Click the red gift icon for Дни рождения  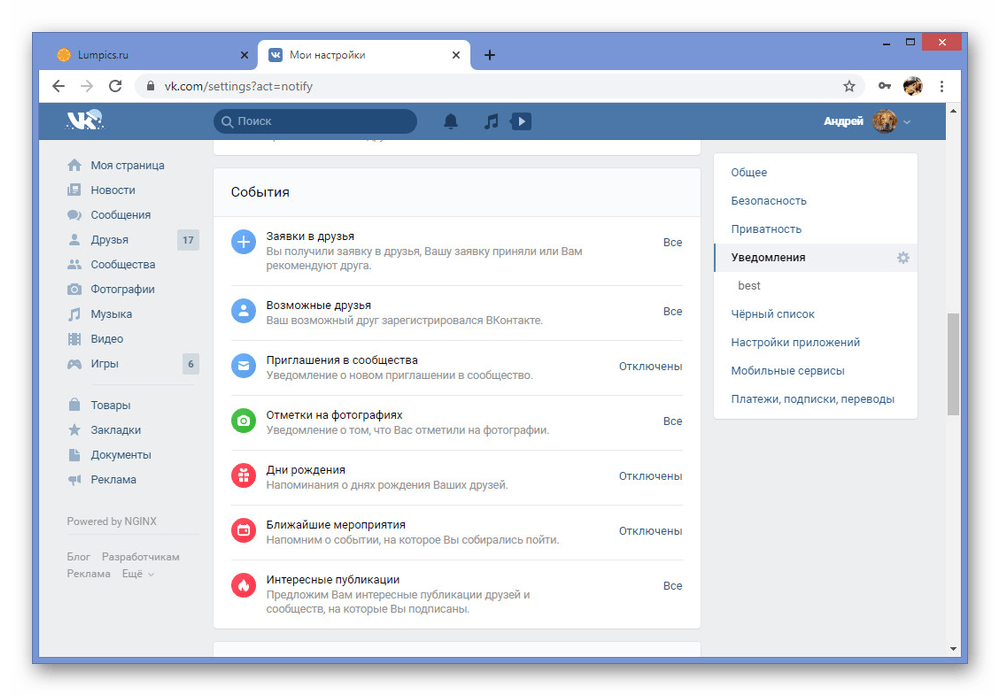[243, 476]
